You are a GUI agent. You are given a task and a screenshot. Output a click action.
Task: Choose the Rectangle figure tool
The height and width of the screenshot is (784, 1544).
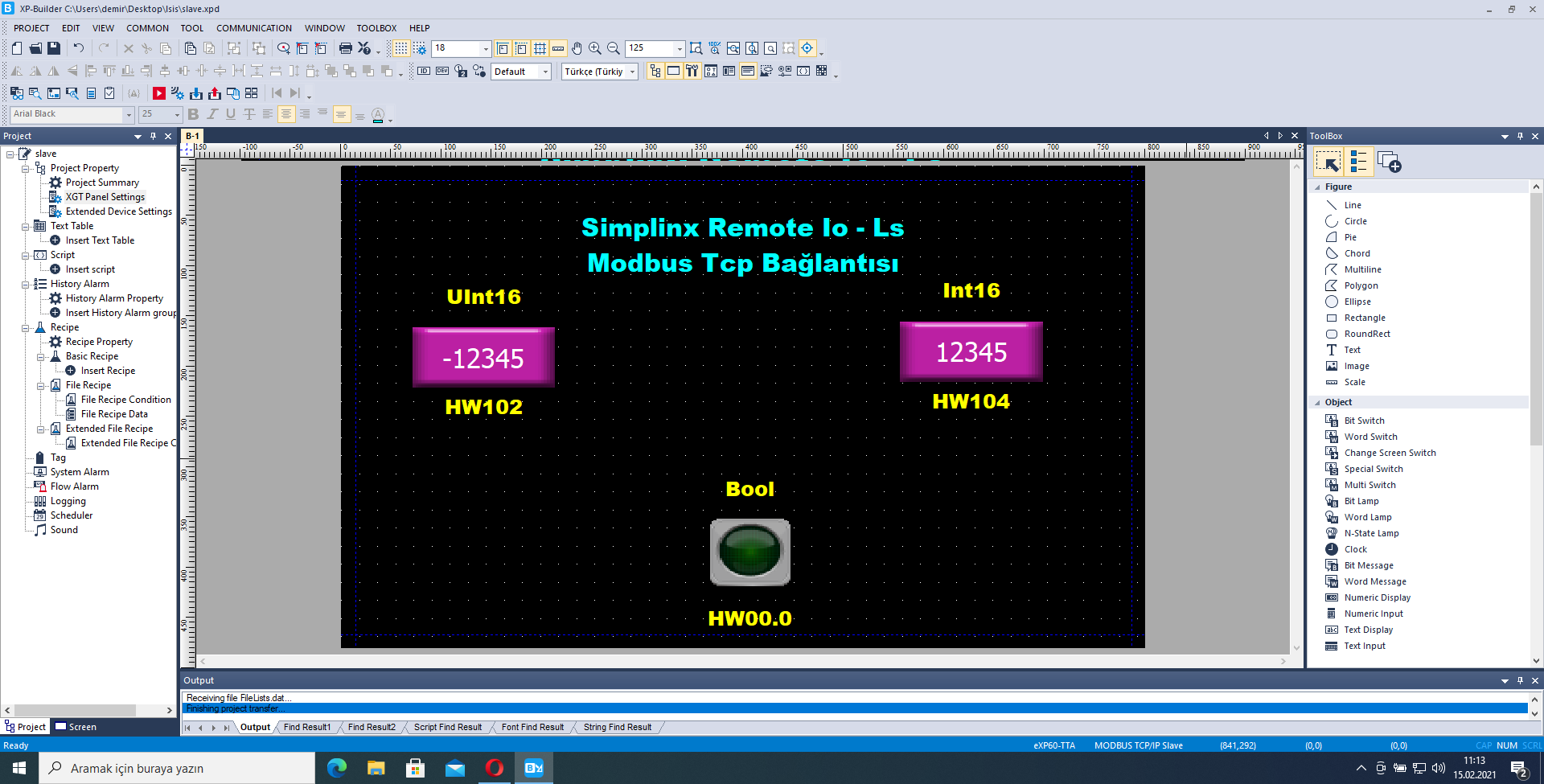(1365, 318)
